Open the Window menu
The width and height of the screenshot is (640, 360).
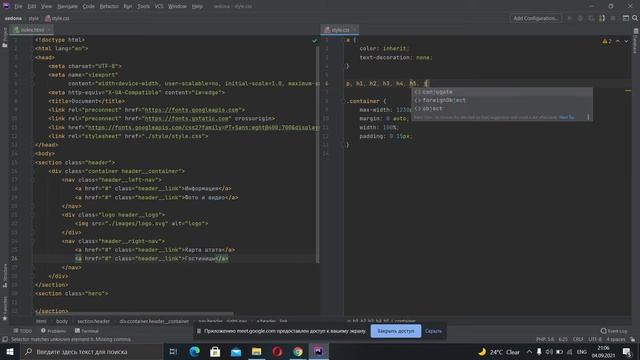pos(177,7)
